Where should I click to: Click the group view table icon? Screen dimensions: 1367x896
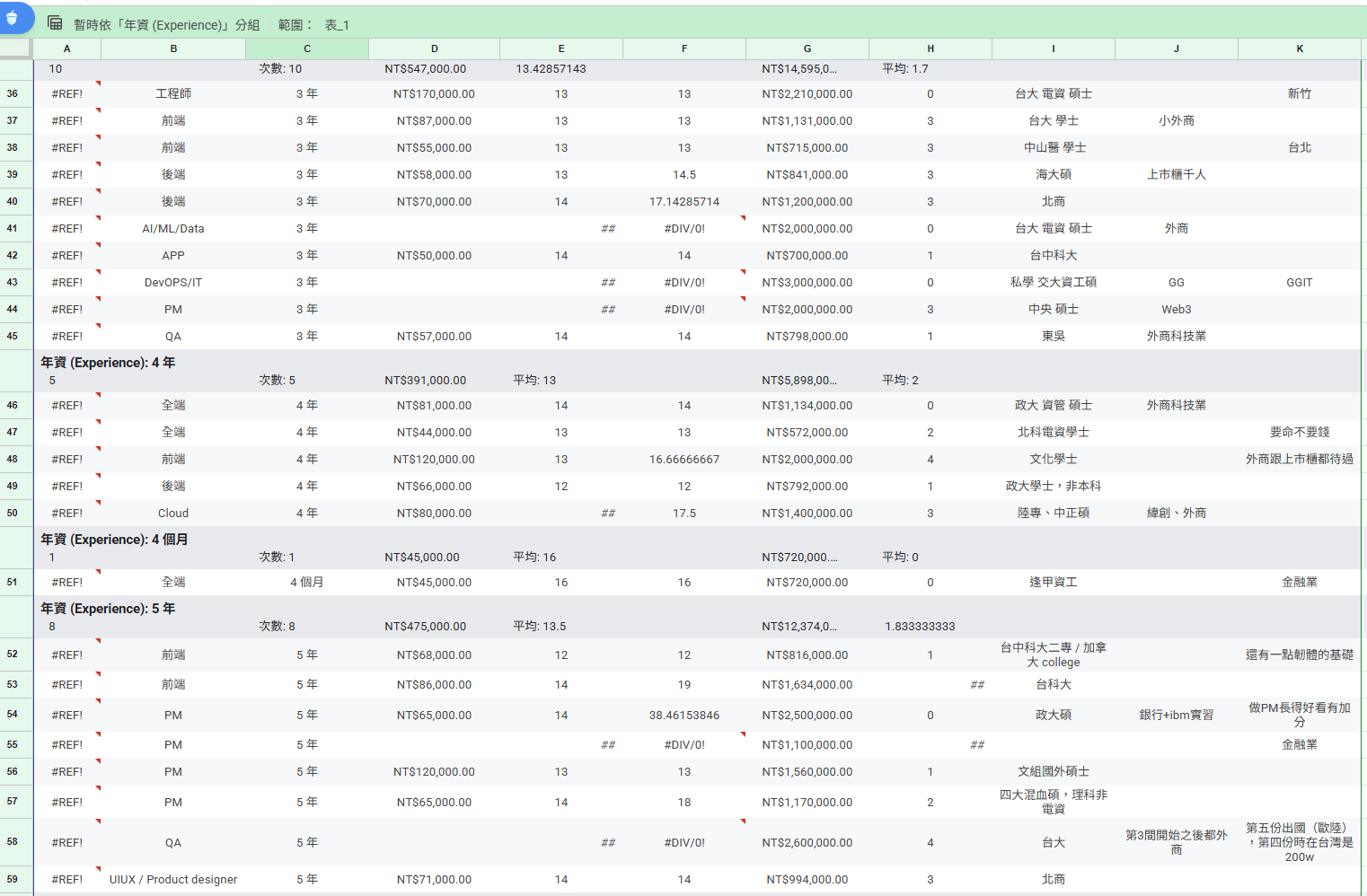[x=55, y=23]
